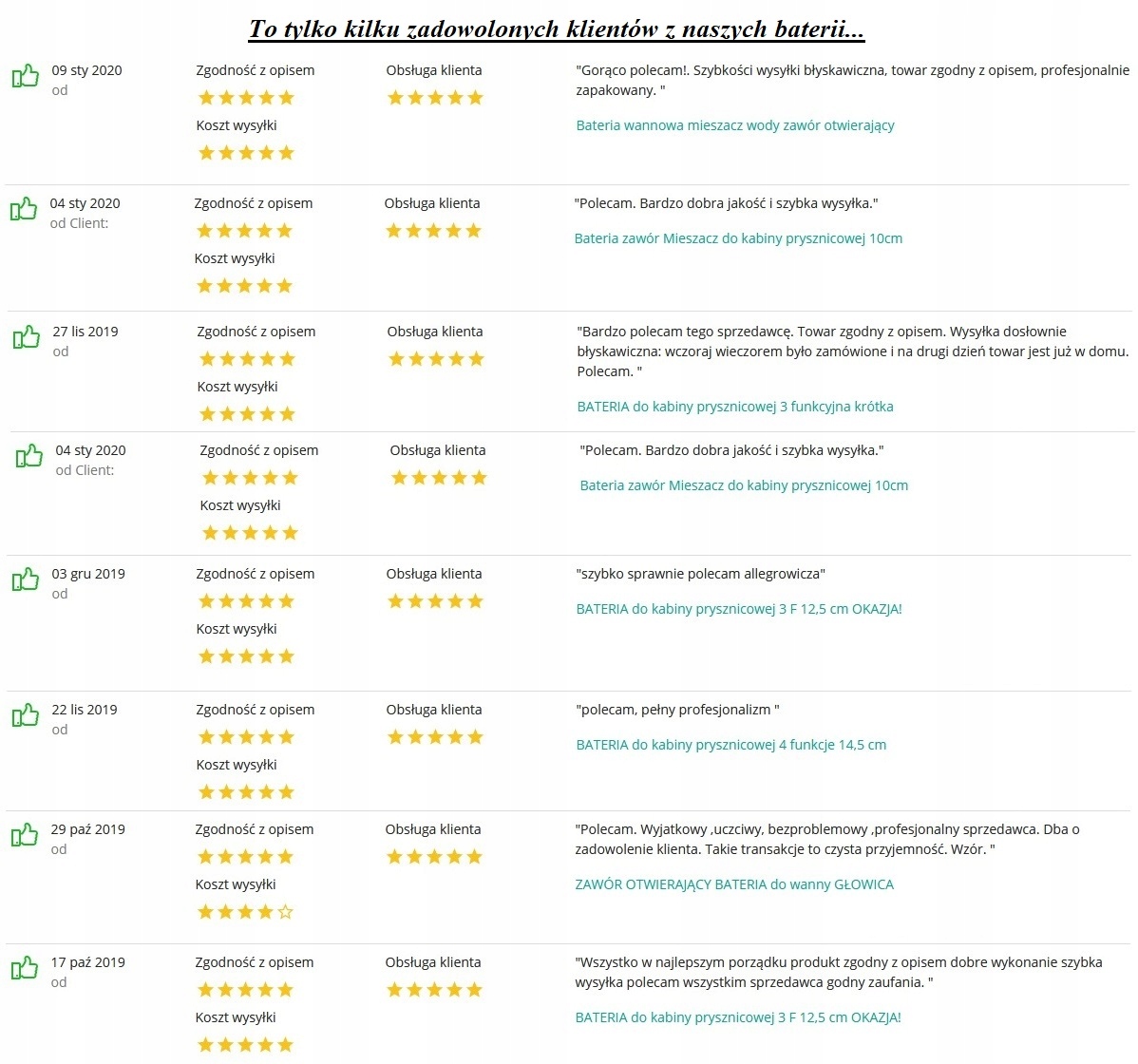Click Zgodność z opisem stars in 27 lis 2019 review

(x=248, y=358)
